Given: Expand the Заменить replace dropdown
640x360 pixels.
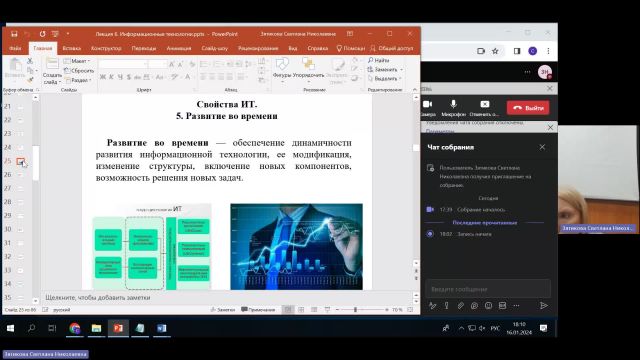Looking at the screenshot, I should click(x=385, y=69).
